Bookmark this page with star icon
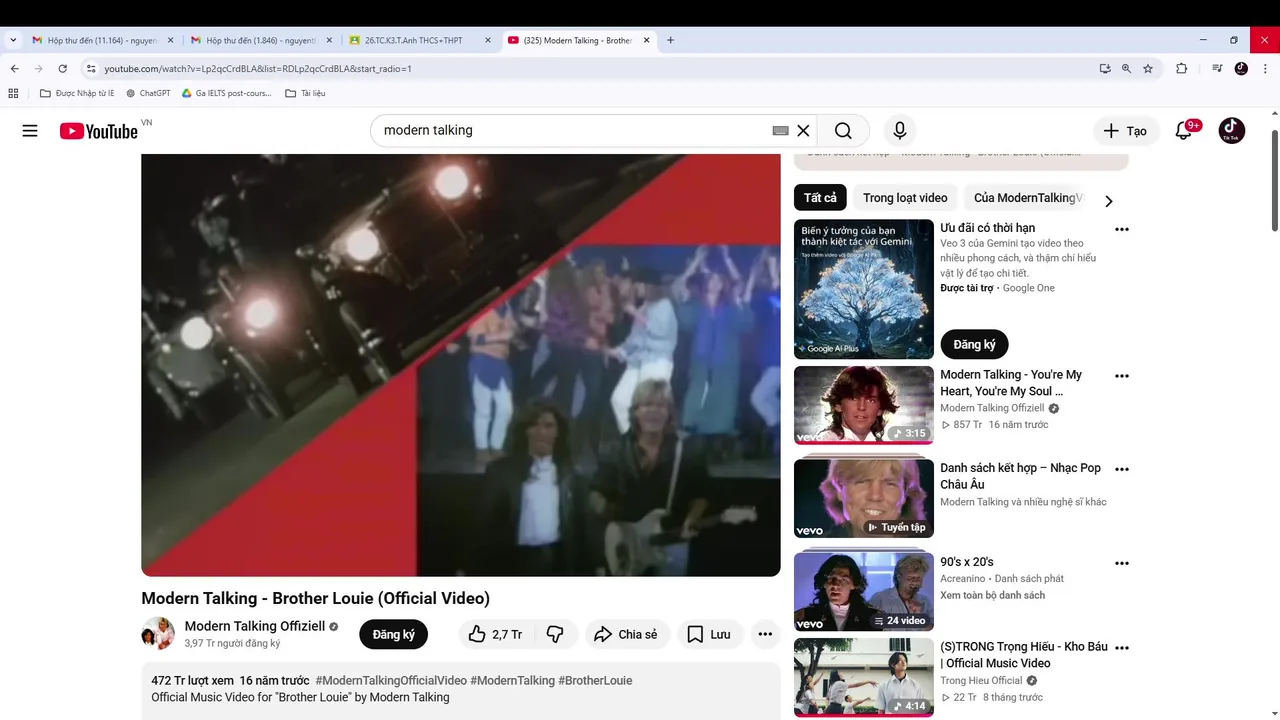 (1148, 69)
